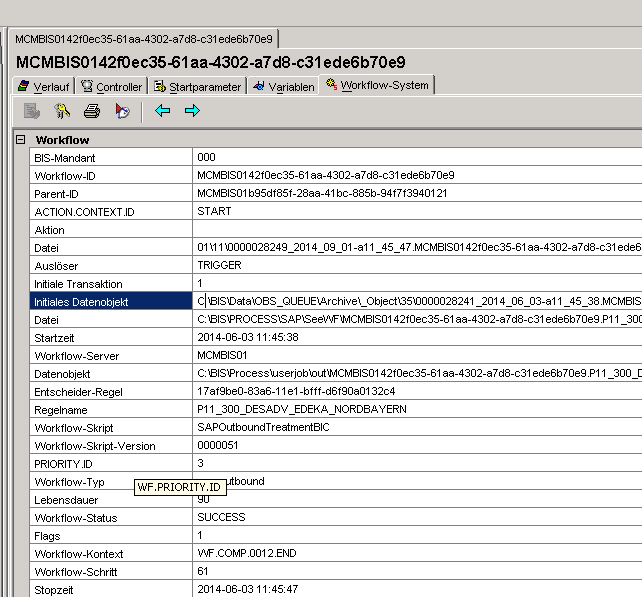Select the Workflow-System tab

tap(377, 85)
